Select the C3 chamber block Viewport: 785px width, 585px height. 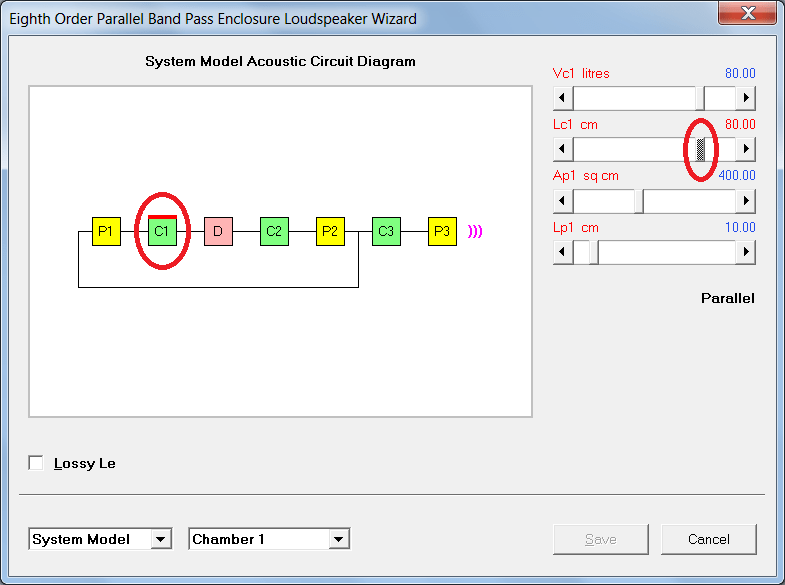coord(386,231)
